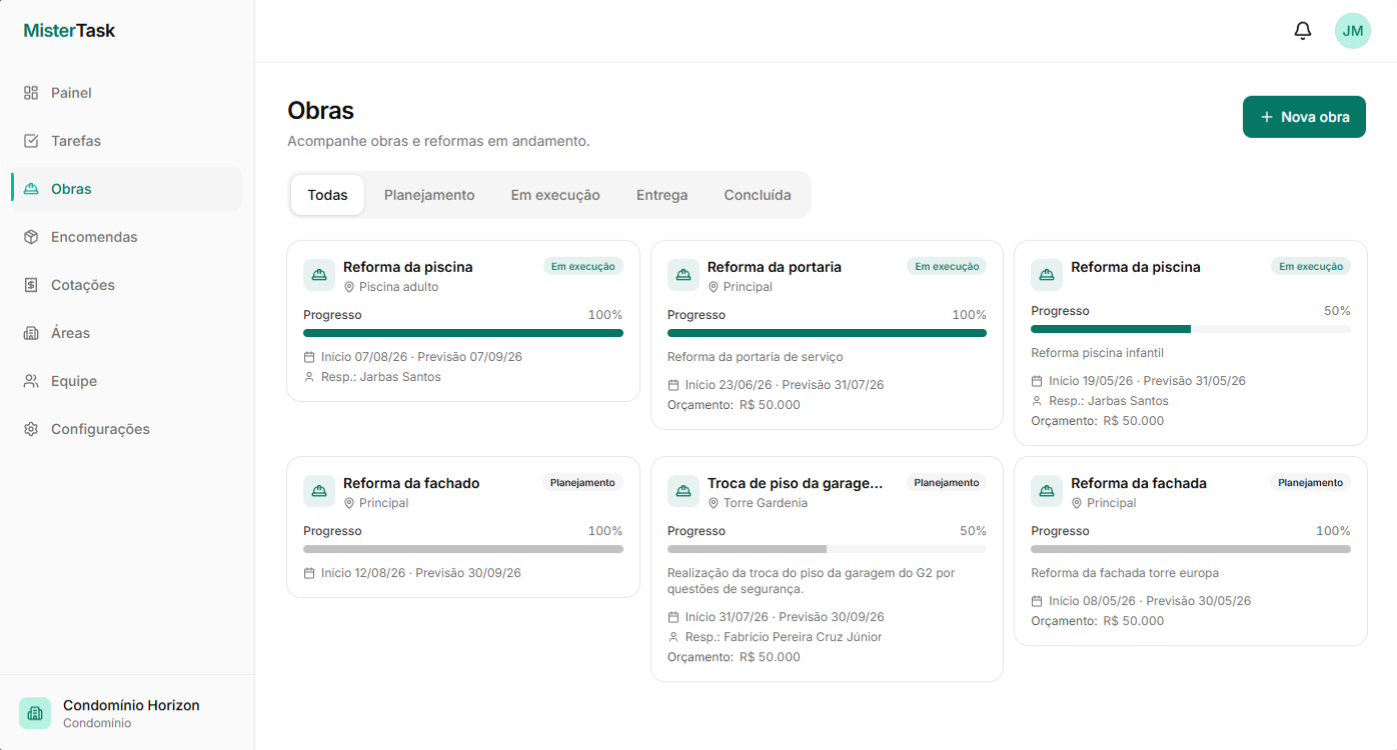
Task: Go to Equipe in the sidebar
Action: (126, 381)
